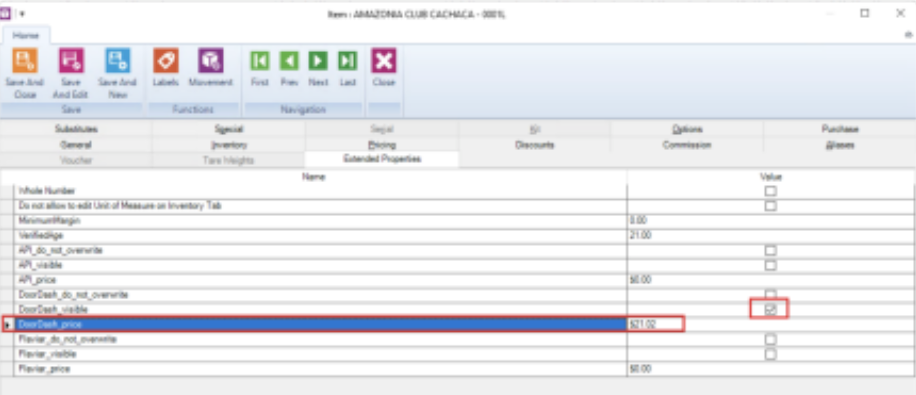Open the Aliases tab
916x395 pixels.
[x=839, y=144]
